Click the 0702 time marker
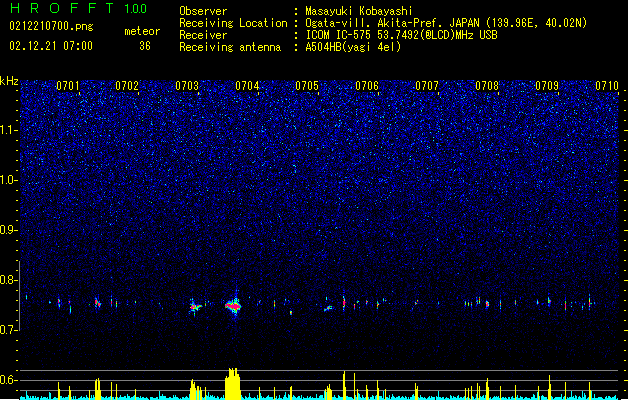629x400 pixels. click(x=127, y=86)
